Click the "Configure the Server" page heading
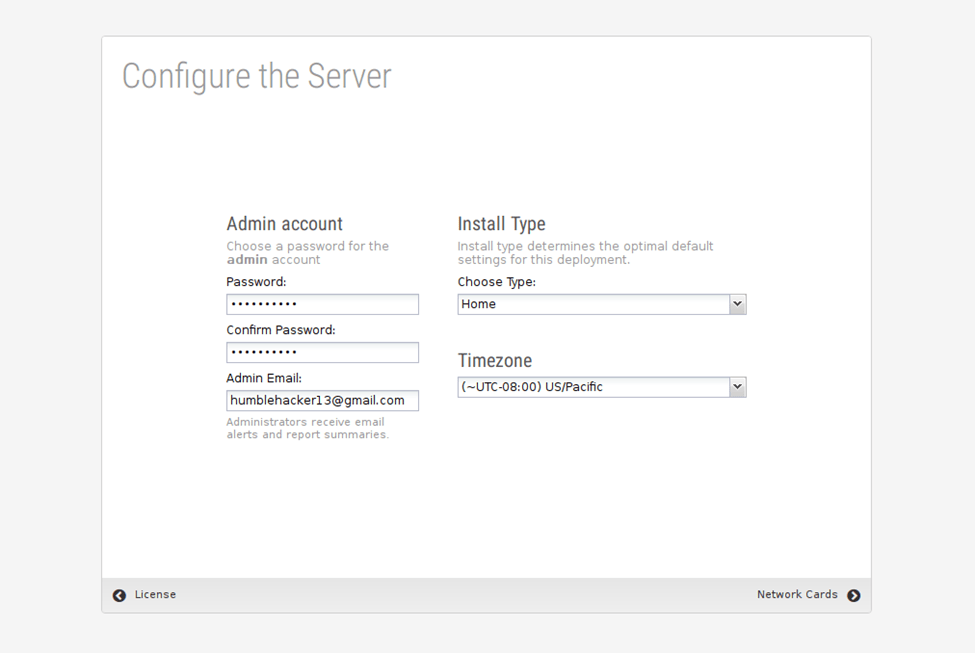 click(256, 77)
